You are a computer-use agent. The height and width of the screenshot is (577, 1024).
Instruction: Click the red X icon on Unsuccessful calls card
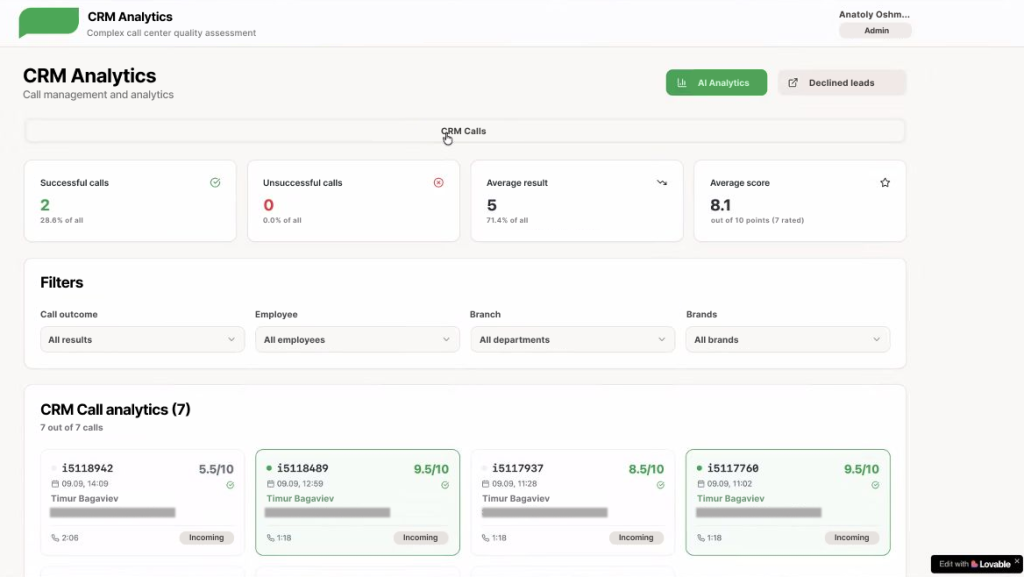tap(438, 183)
